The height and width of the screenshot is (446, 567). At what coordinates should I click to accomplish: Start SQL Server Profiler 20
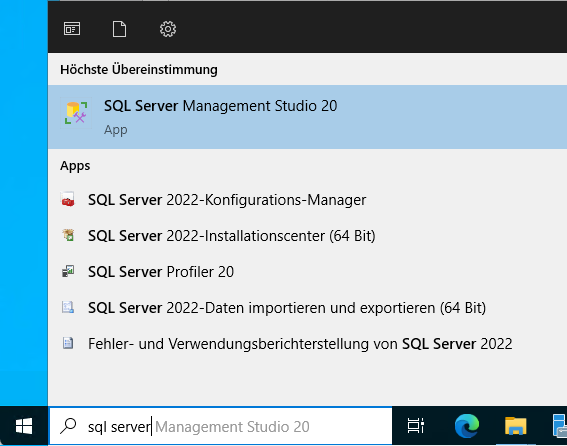307,272
